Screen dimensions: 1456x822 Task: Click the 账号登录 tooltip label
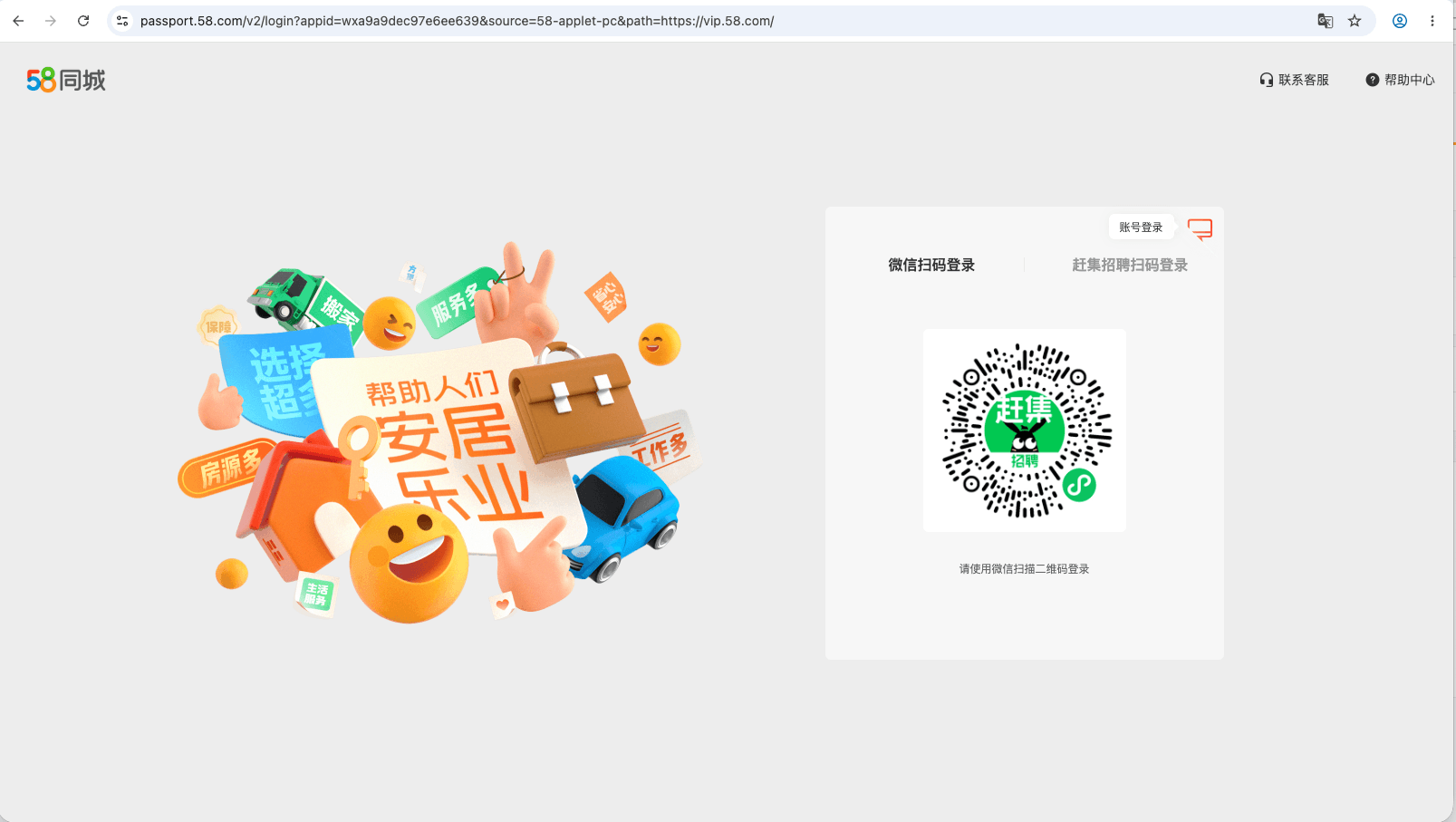pyautogui.click(x=1141, y=227)
